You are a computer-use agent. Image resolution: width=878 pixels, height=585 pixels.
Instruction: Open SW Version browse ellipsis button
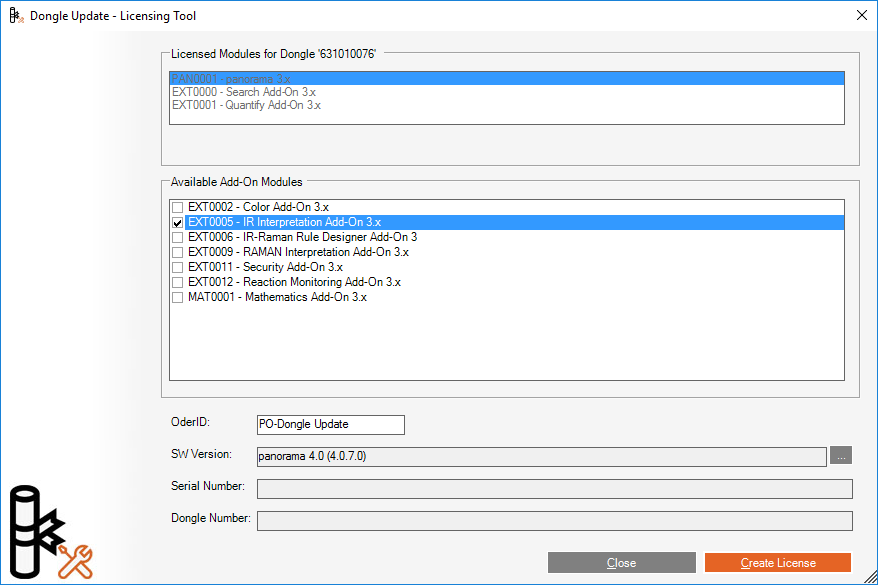(841, 456)
